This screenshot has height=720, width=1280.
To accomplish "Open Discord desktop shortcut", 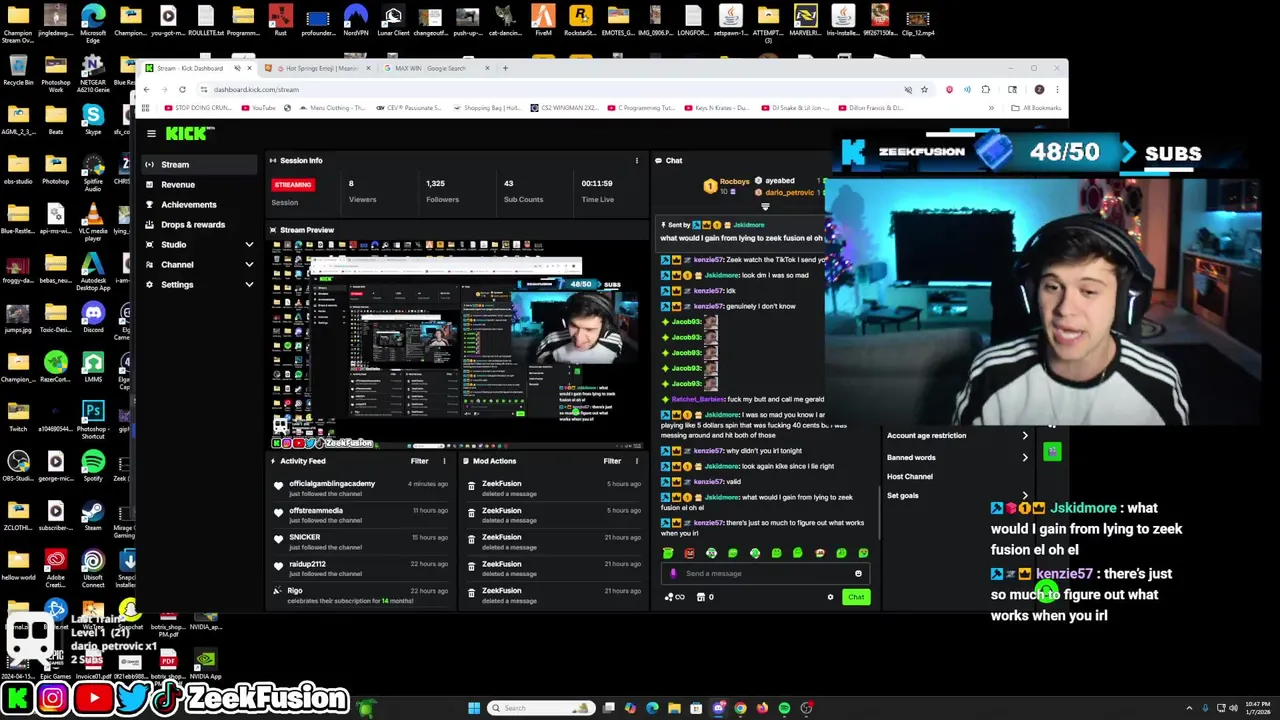I will click(93, 320).
